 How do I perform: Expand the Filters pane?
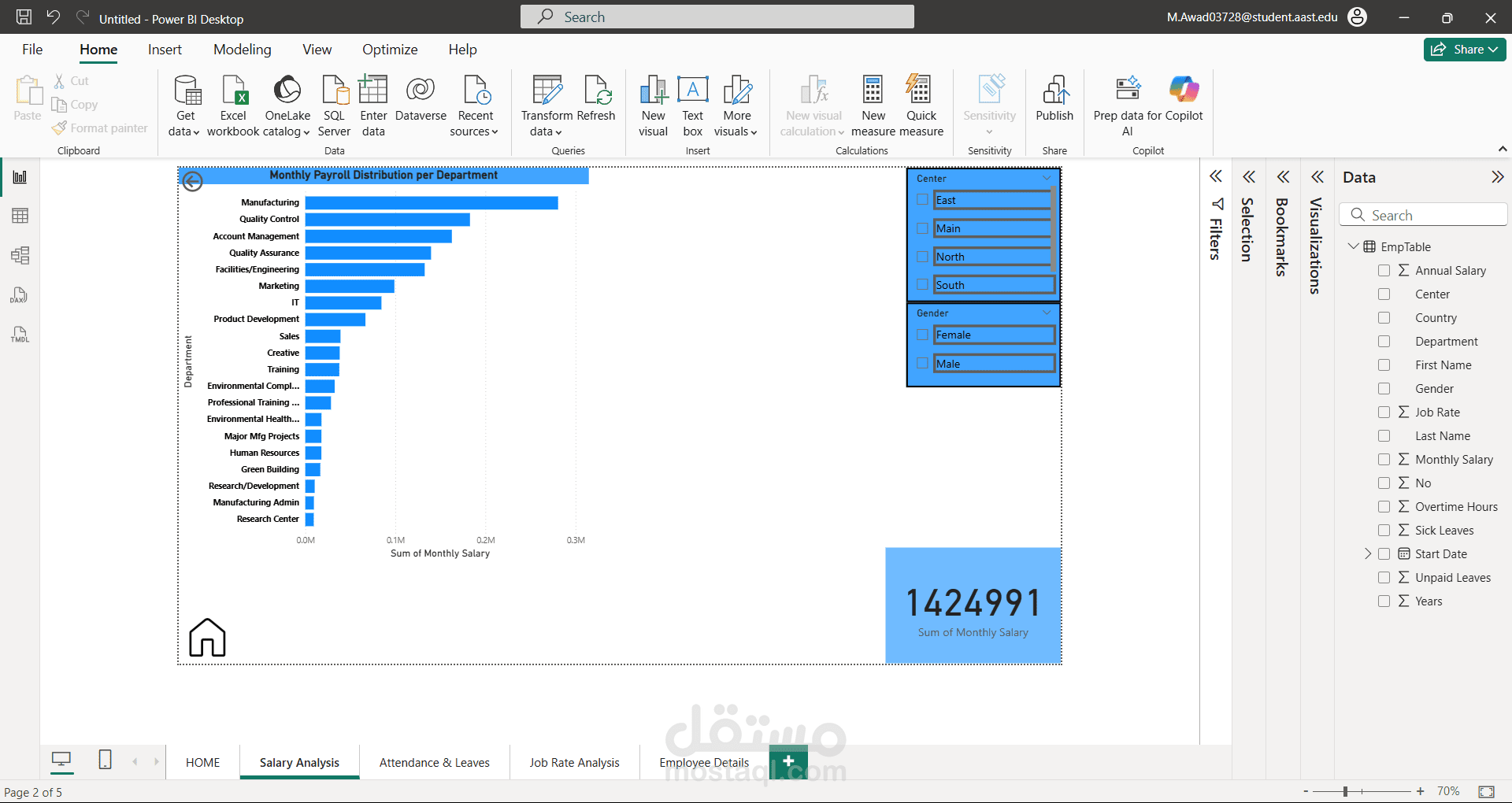(1216, 177)
